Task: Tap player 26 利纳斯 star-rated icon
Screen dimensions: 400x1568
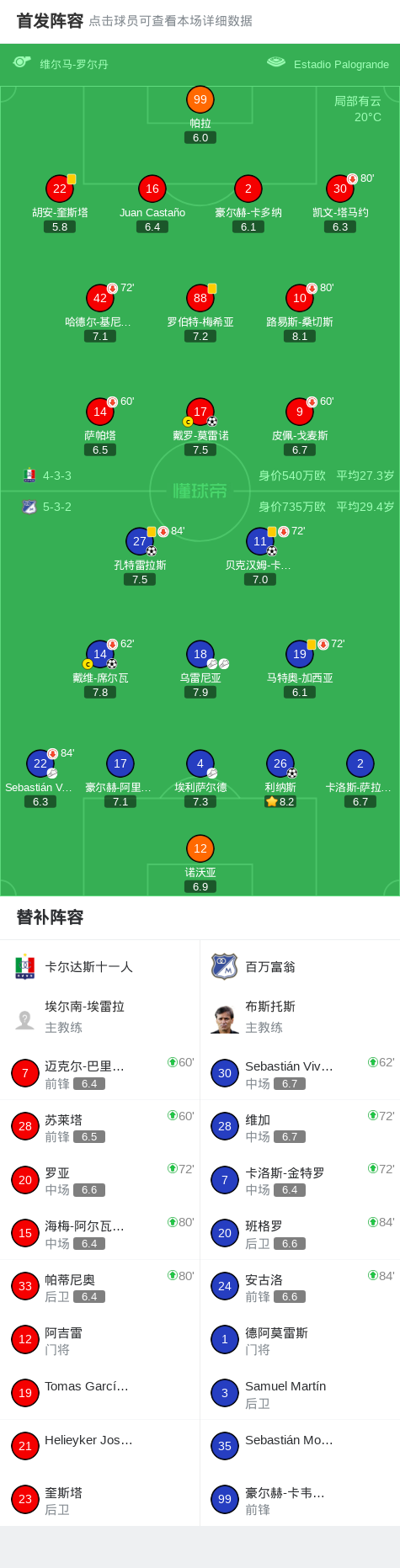Action: 280,763
